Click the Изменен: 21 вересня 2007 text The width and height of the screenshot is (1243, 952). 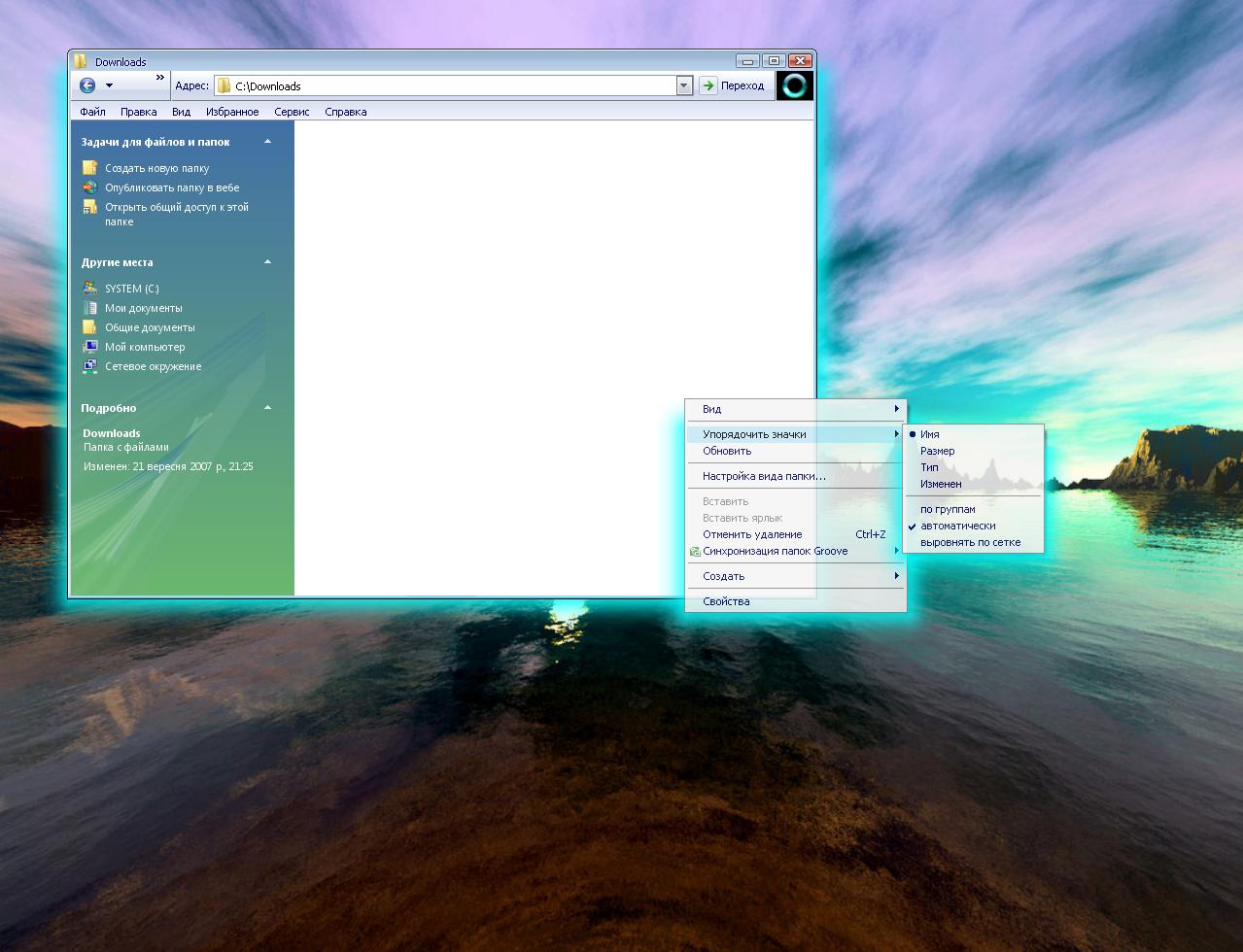[x=168, y=466]
